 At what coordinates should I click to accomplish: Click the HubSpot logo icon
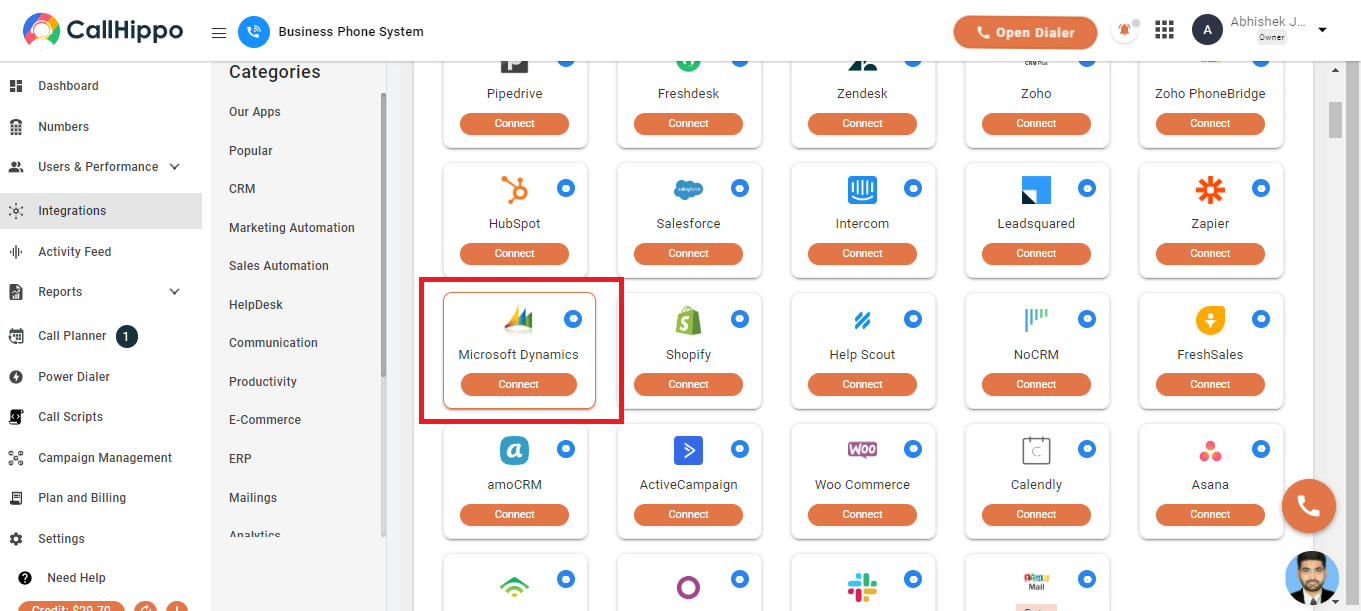(514, 189)
